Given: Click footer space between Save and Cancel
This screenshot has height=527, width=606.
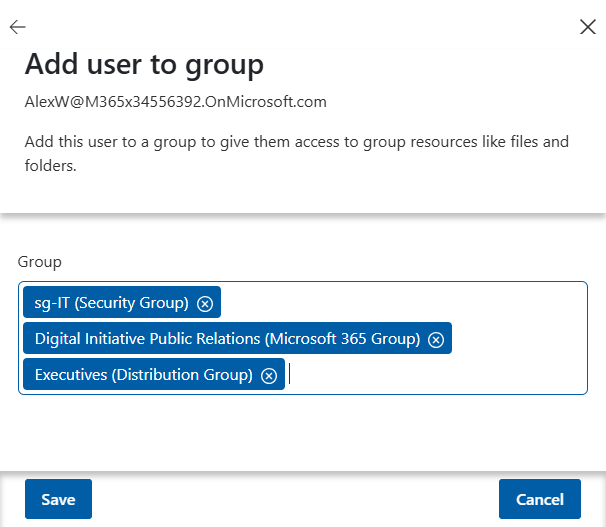Looking at the screenshot, I should [295, 499].
